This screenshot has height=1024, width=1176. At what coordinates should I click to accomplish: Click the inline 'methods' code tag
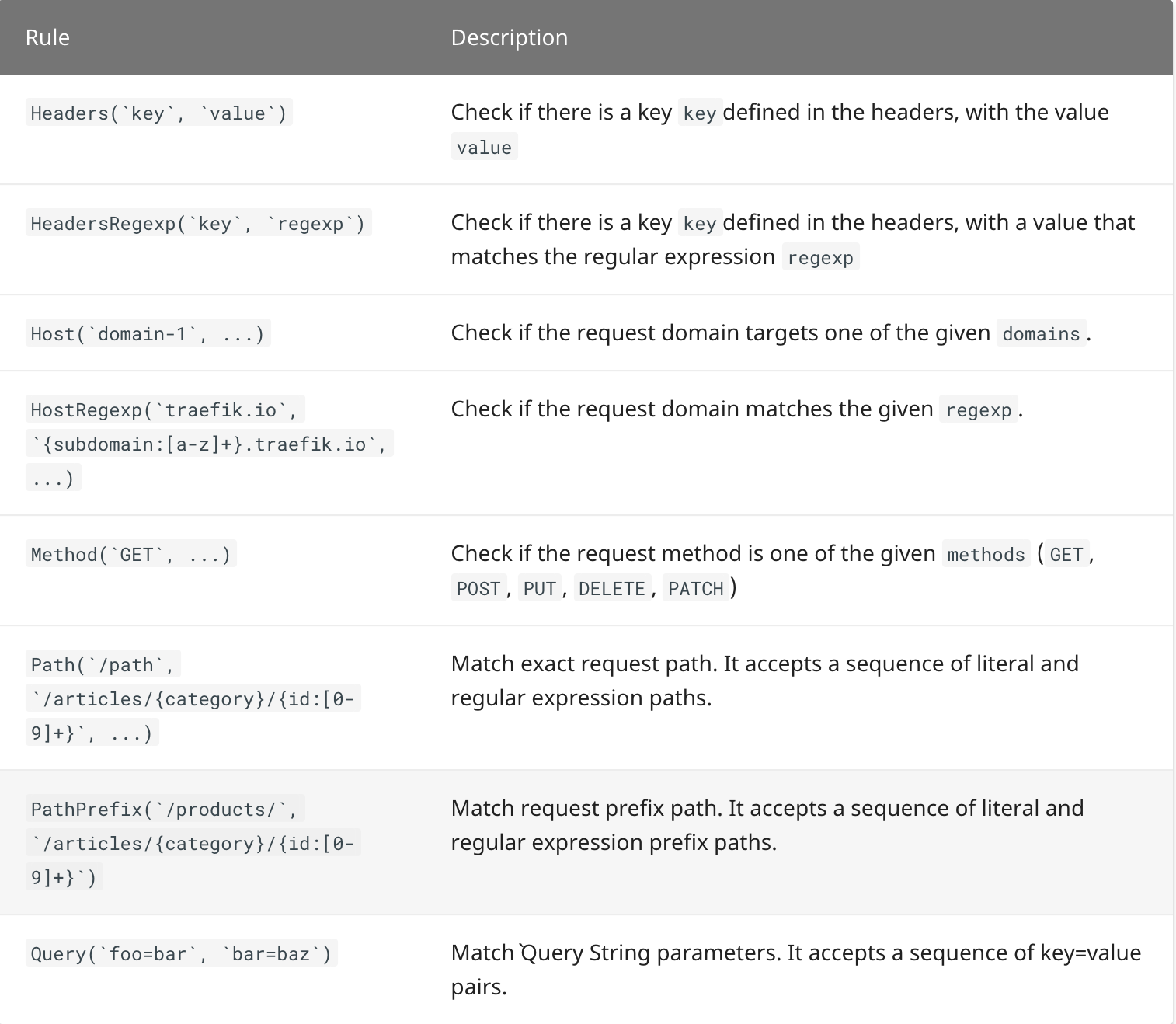coord(986,555)
